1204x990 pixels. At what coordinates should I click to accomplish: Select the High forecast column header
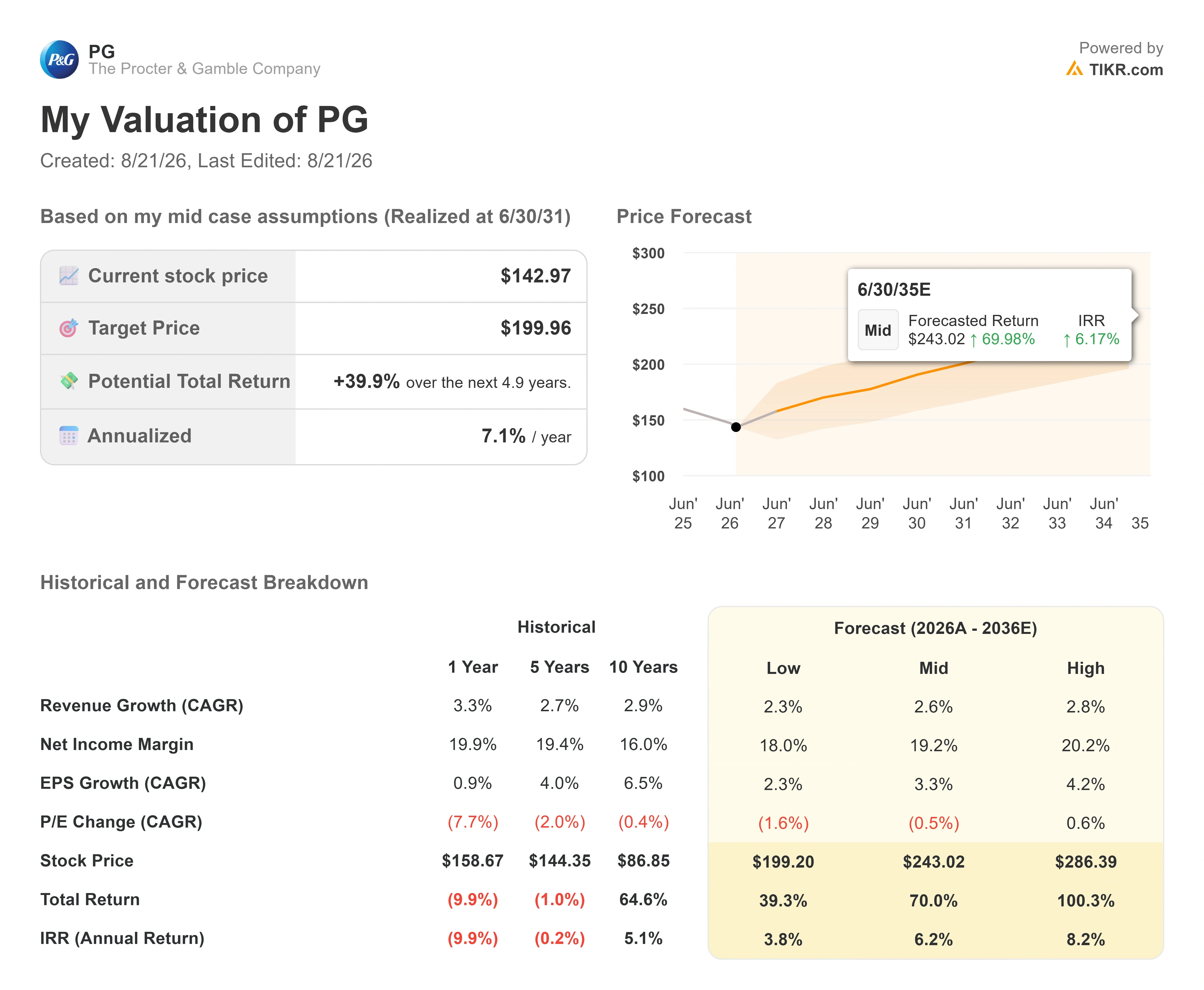click(x=1085, y=668)
